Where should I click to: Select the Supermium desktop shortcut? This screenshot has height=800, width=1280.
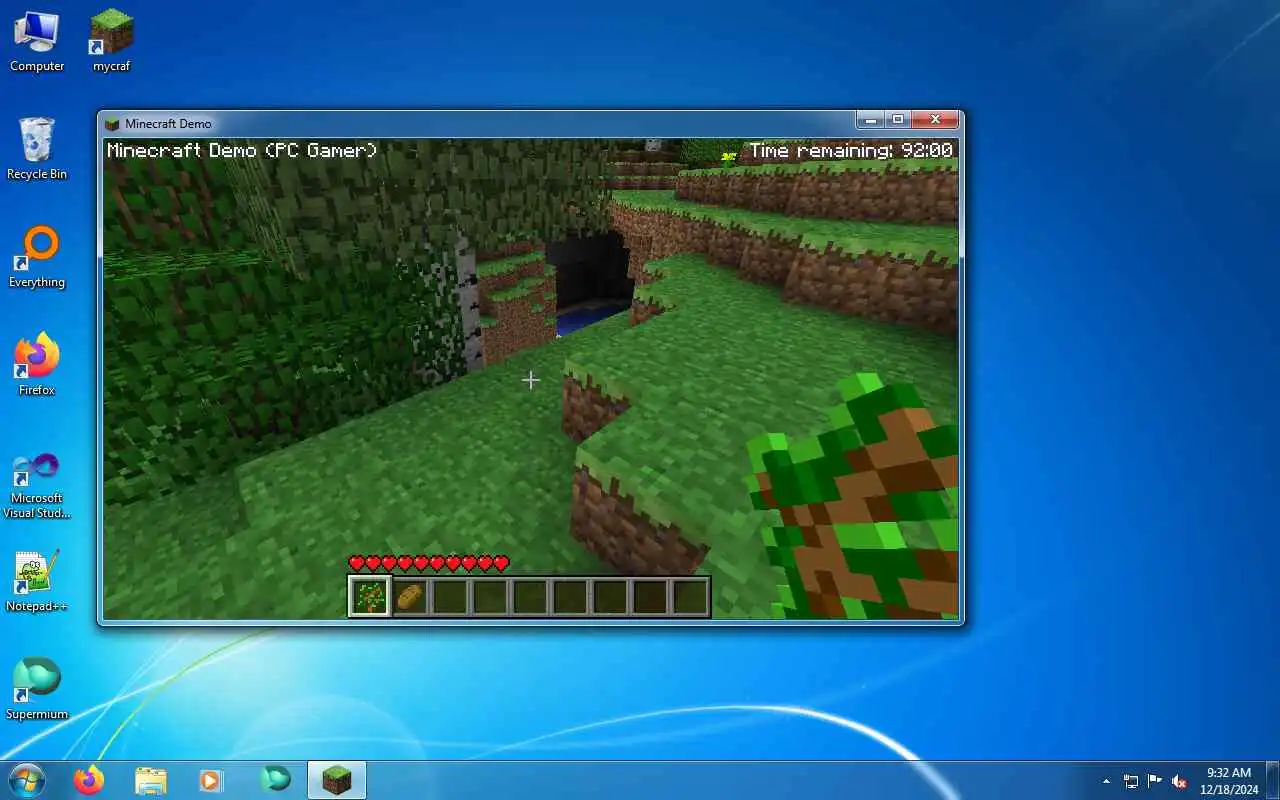pos(37,689)
